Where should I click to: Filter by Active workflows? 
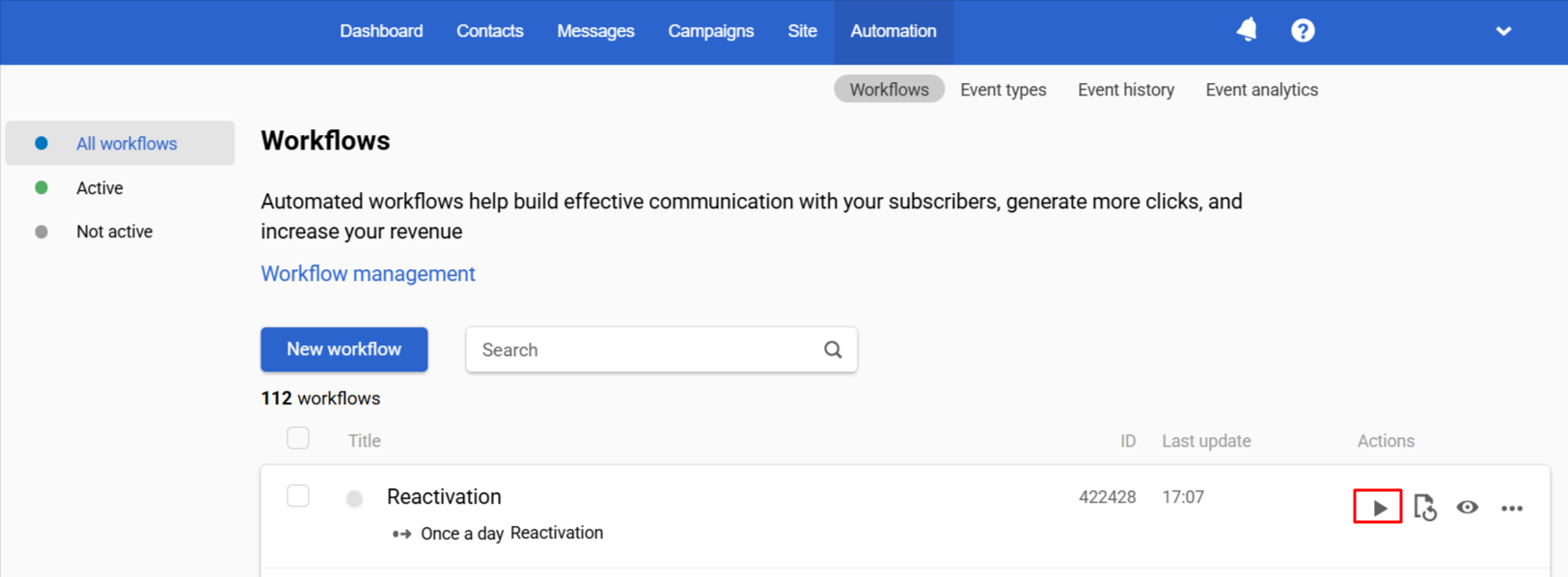point(99,188)
